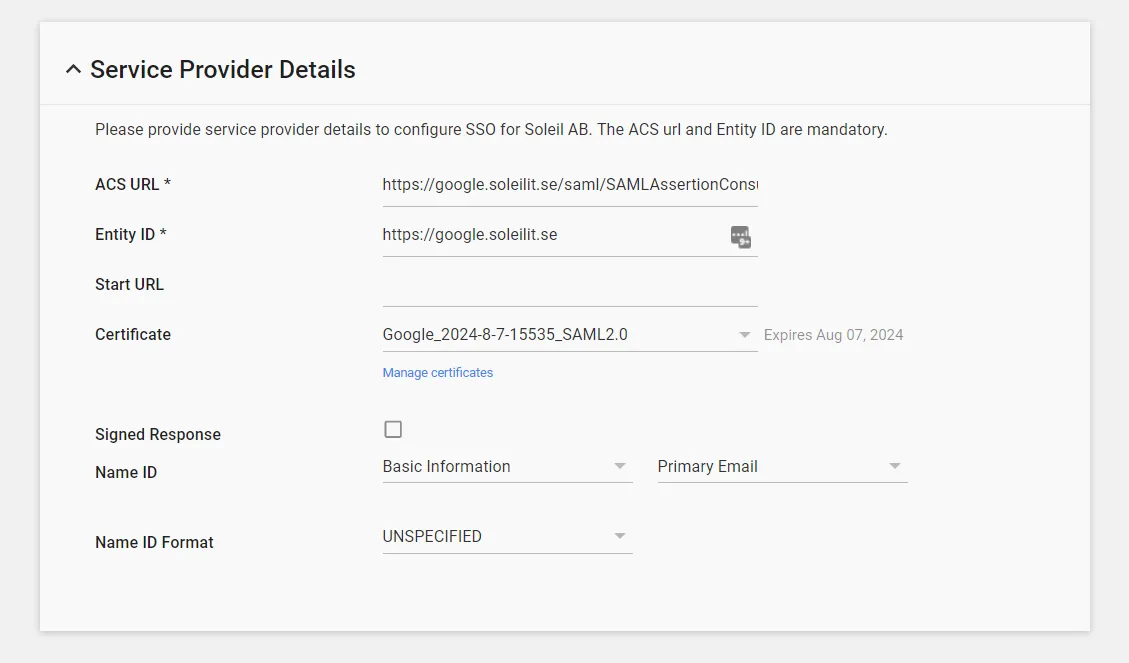Click the Service Provider Details heading
Image resolution: width=1129 pixels, height=663 pixels.
(222, 69)
